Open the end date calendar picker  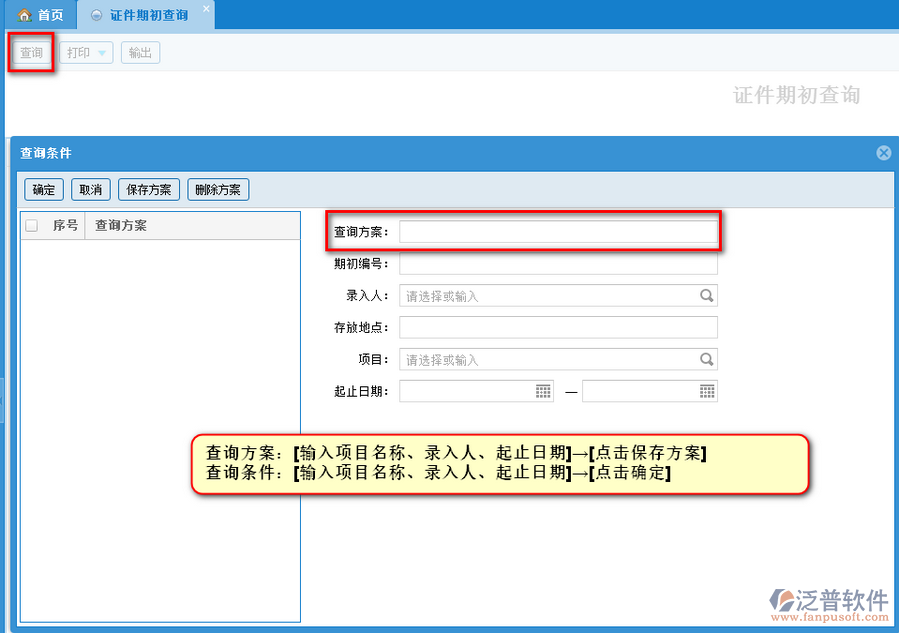(x=707, y=392)
